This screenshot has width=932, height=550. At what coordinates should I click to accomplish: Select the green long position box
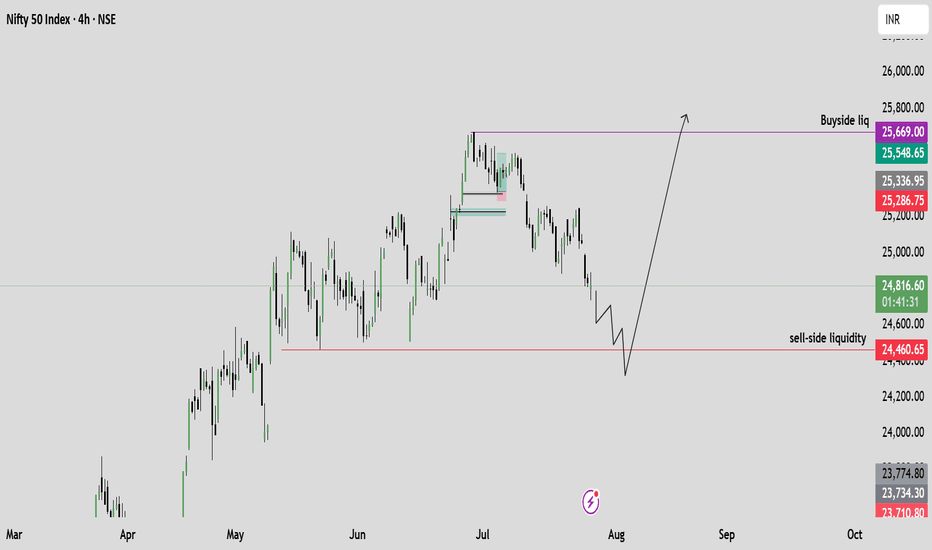pos(502,172)
